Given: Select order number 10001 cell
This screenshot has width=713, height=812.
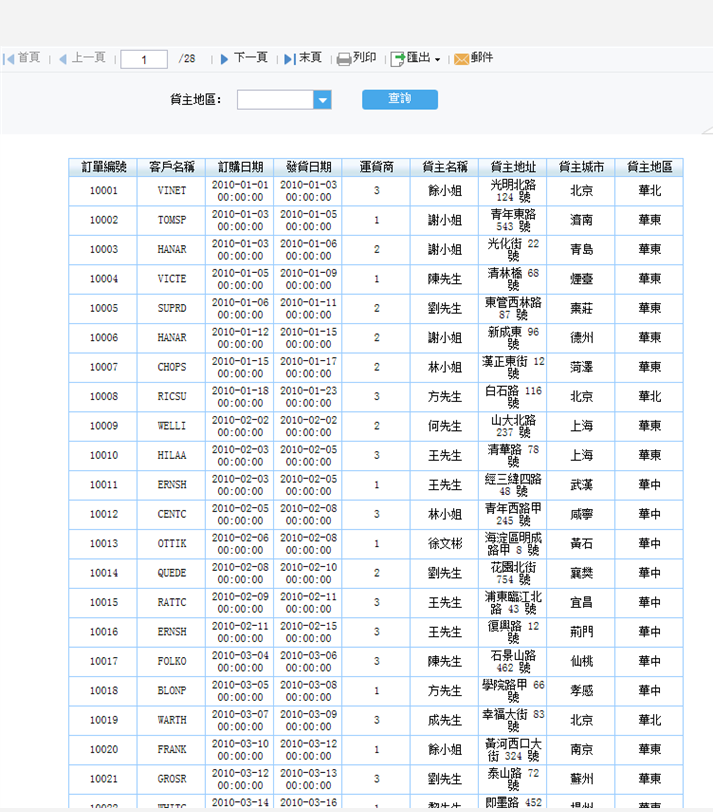Looking at the screenshot, I should 103,191.
